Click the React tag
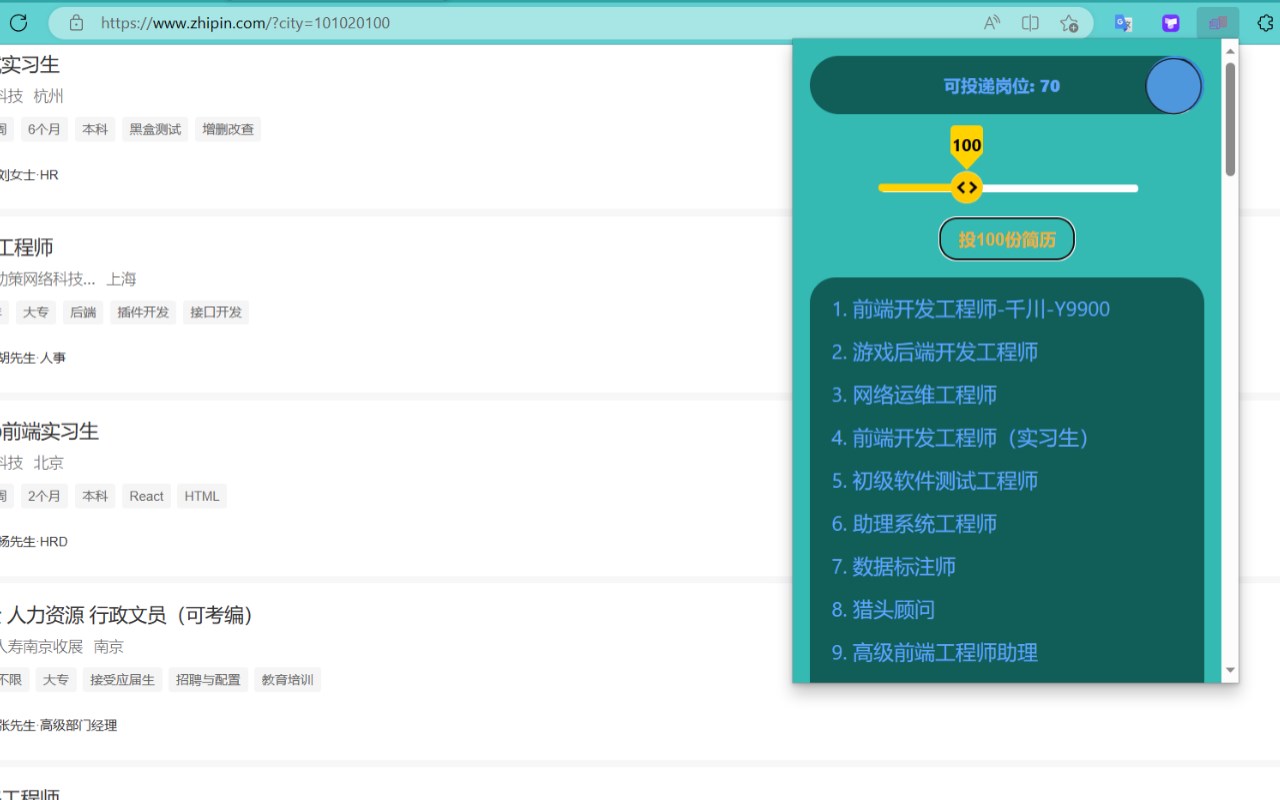Viewport: 1280px width, 800px height. point(146,496)
